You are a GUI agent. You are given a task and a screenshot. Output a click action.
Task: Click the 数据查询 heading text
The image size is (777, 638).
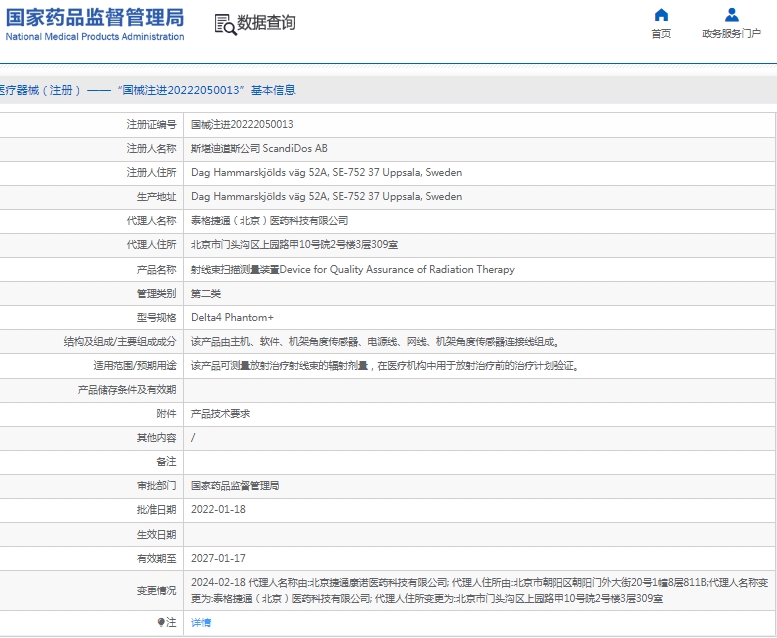click(266, 23)
